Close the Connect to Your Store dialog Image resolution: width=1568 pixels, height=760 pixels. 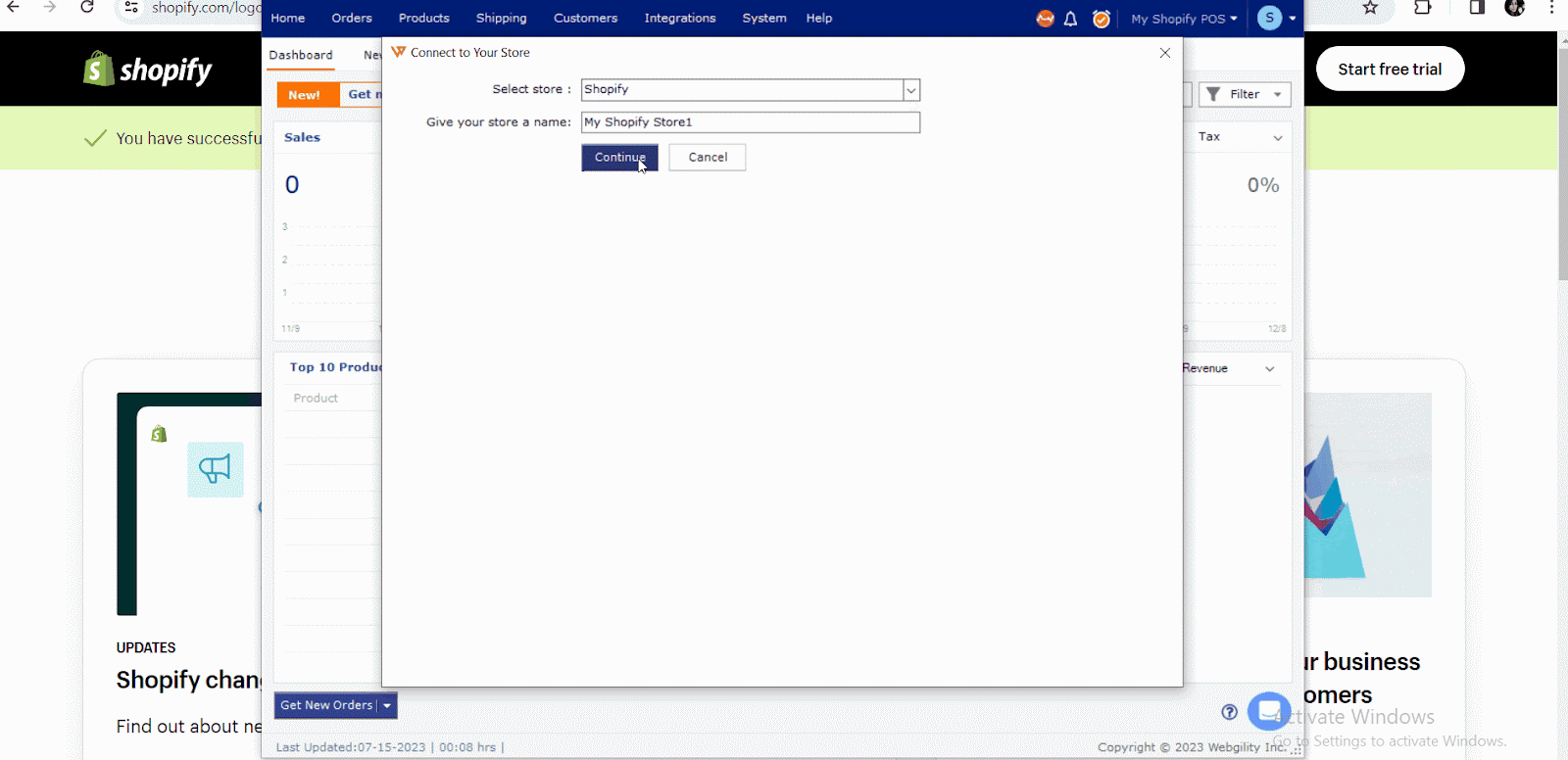(x=1164, y=53)
